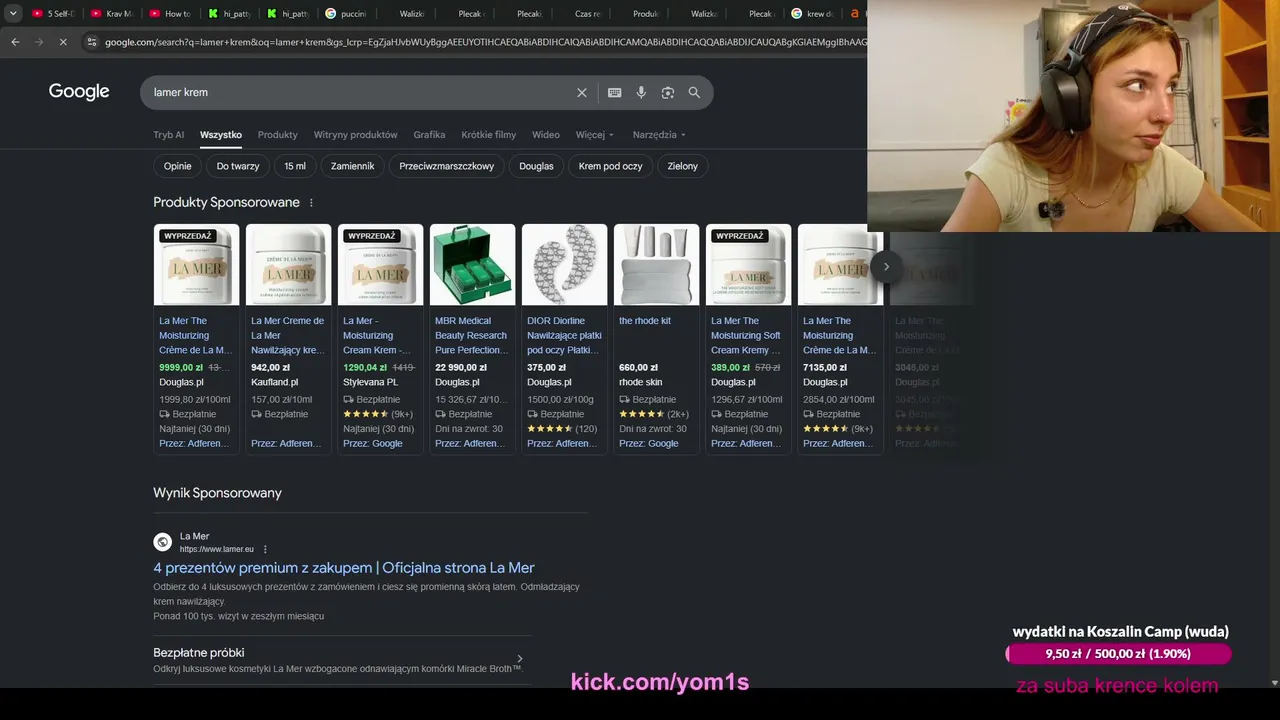Open 'the rhode kit' product title link
The width and height of the screenshot is (1280, 720).
(x=645, y=321)
